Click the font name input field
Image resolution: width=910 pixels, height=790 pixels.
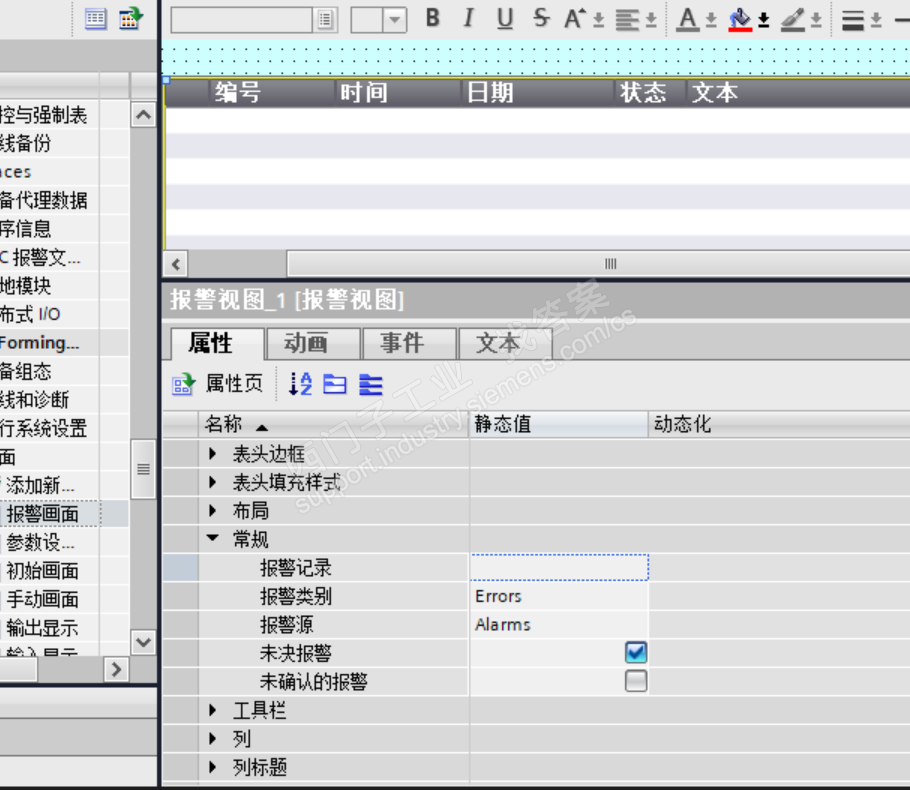241,20
